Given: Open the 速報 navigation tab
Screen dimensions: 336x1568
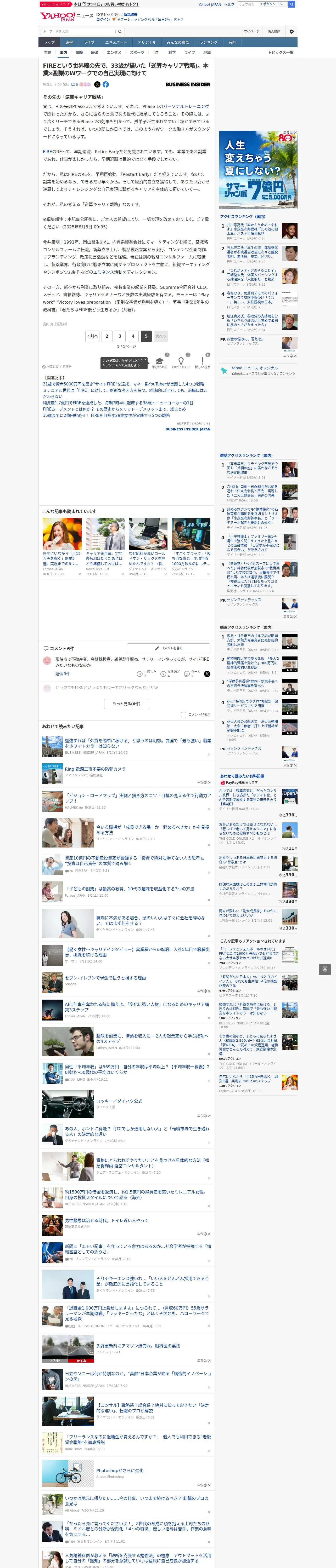Looking at the screenshot, I should 69,43.
